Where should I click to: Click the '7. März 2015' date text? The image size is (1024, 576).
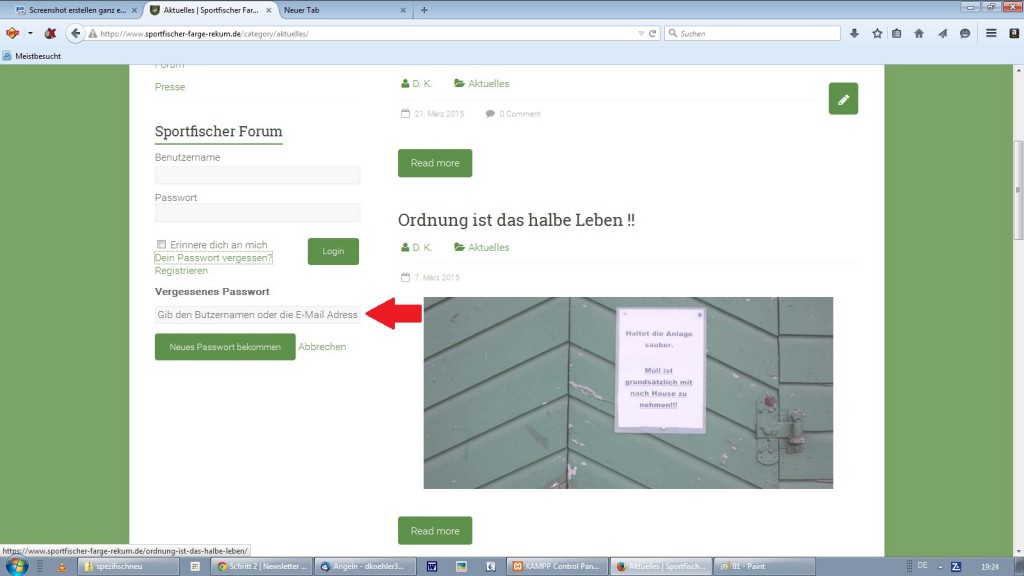(437, 278)
